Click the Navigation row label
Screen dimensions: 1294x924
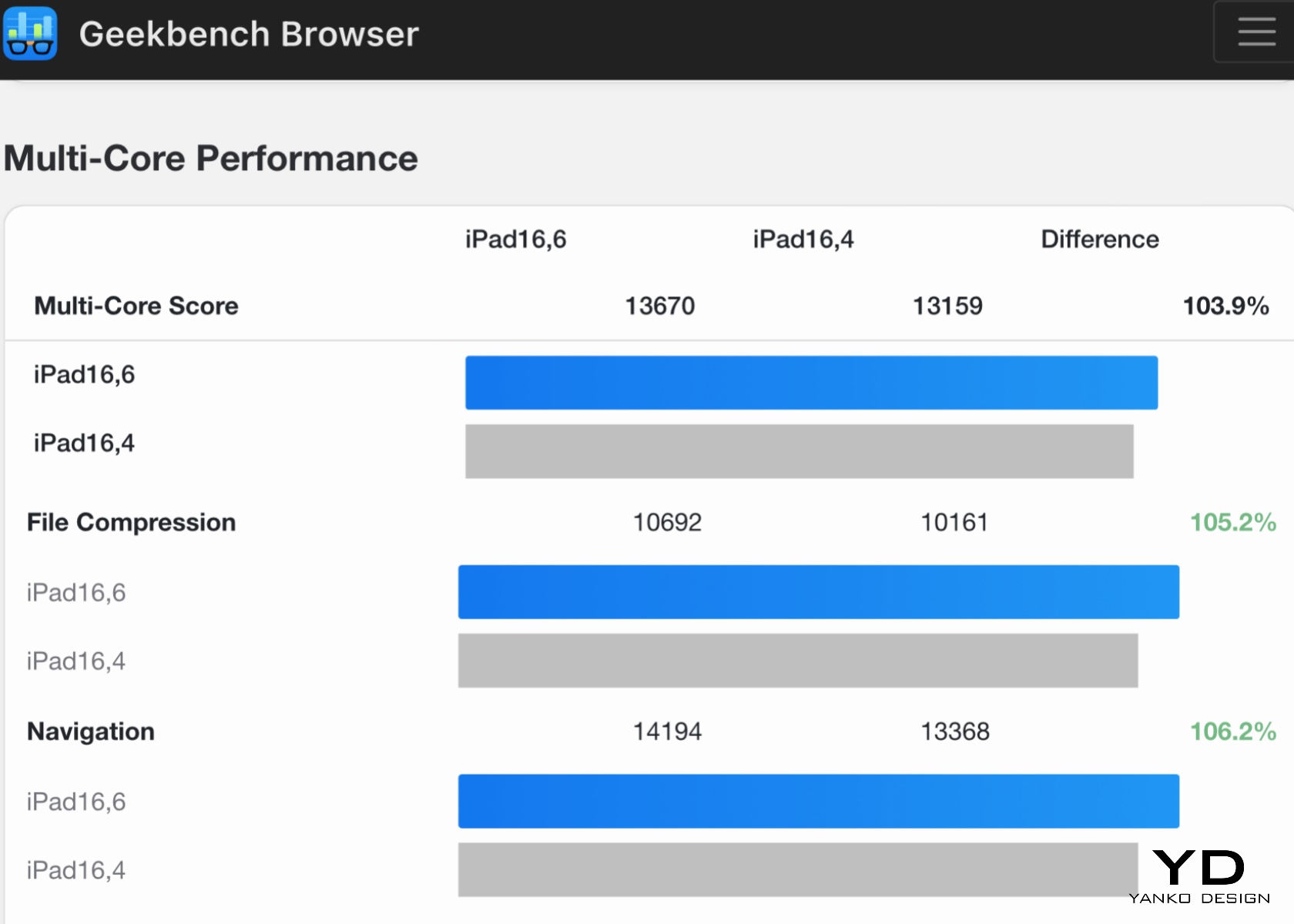click(91, 731)
